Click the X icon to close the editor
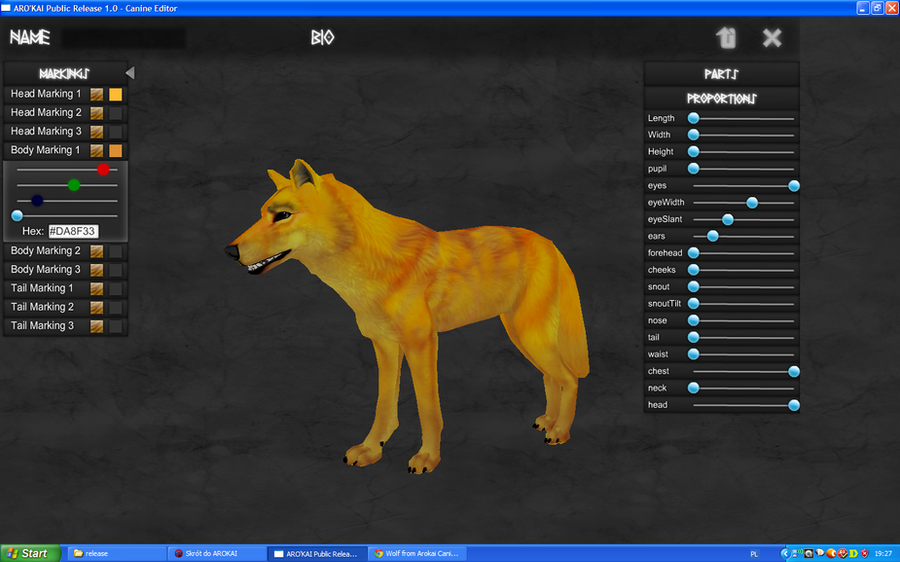900x562 pixels. [772, 38]
